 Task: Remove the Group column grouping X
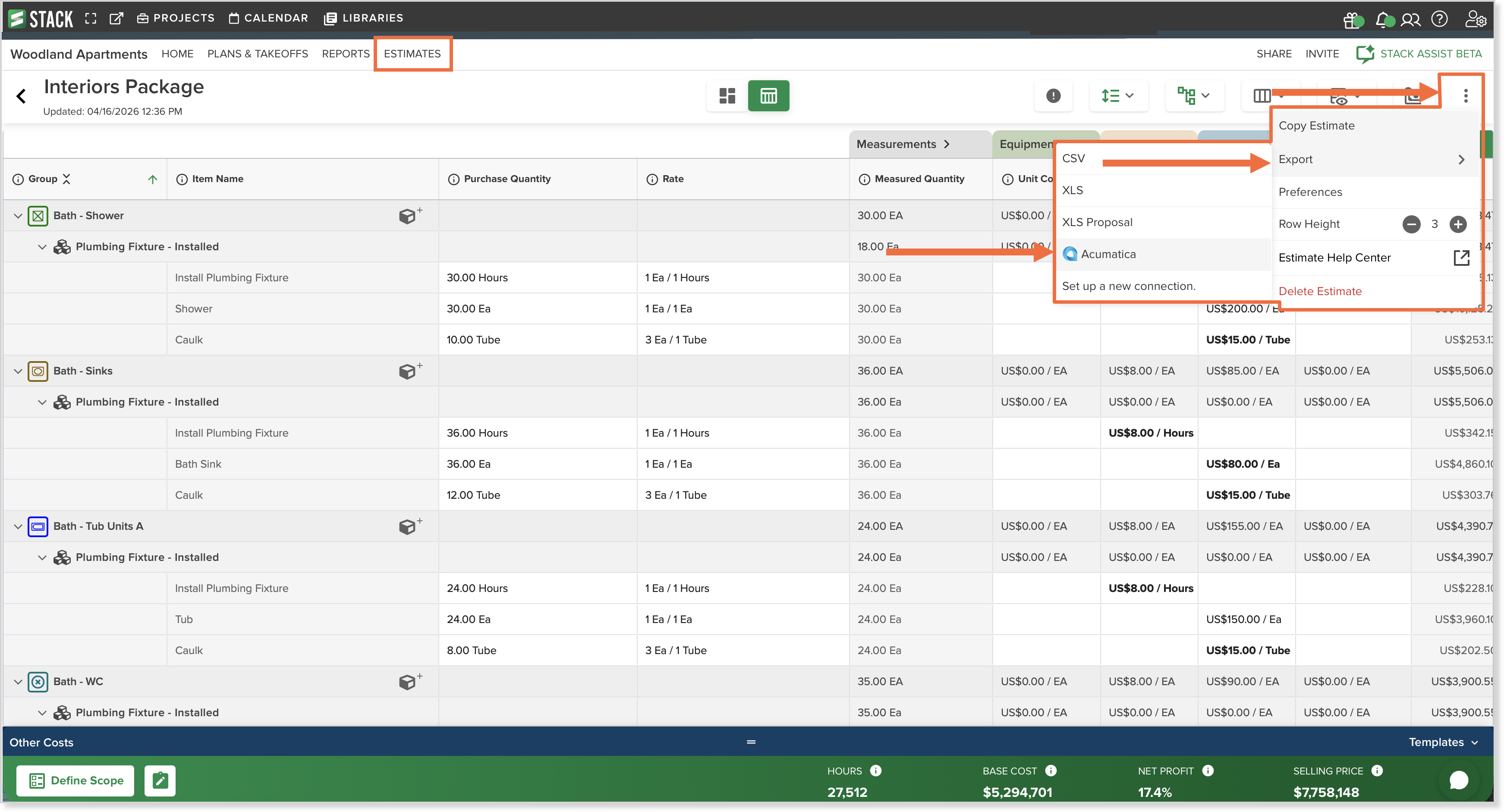(x=66, y=179)
